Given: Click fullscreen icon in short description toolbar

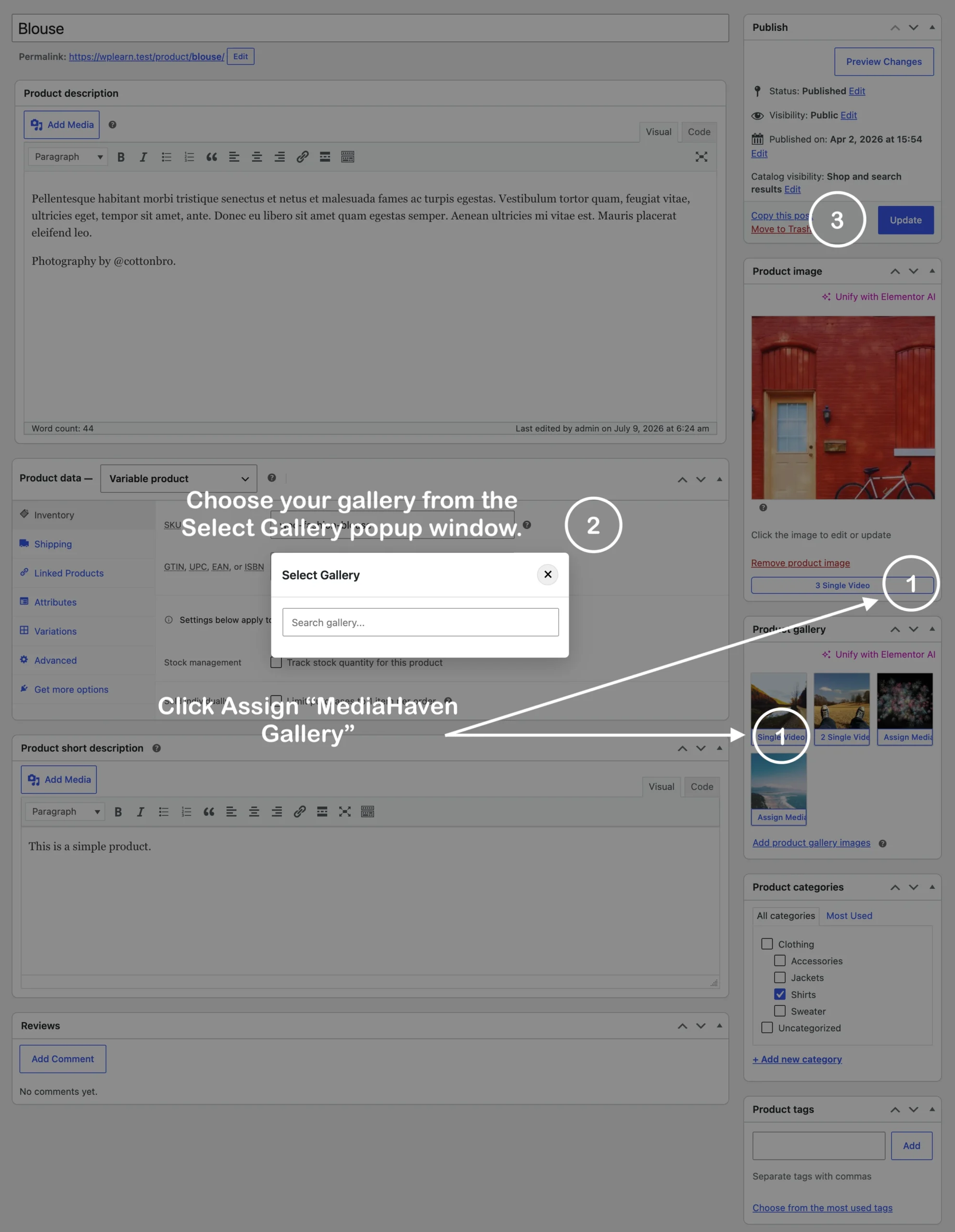Looking at the screenshot, I should click(344, 812).
